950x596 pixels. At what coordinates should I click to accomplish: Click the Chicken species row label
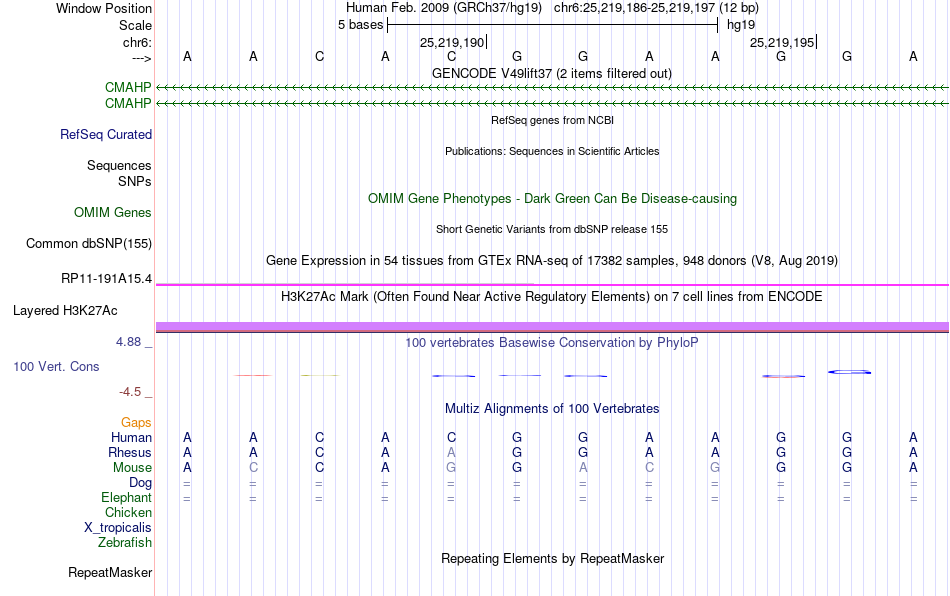tap(128, 512)
